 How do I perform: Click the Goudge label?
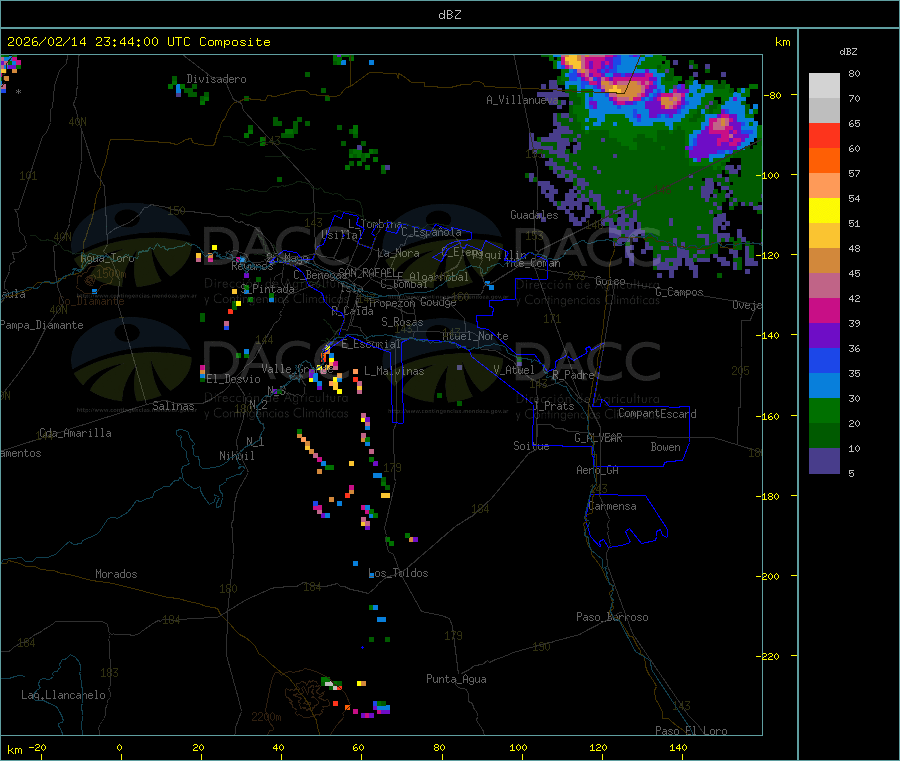[x=438, y=302]
